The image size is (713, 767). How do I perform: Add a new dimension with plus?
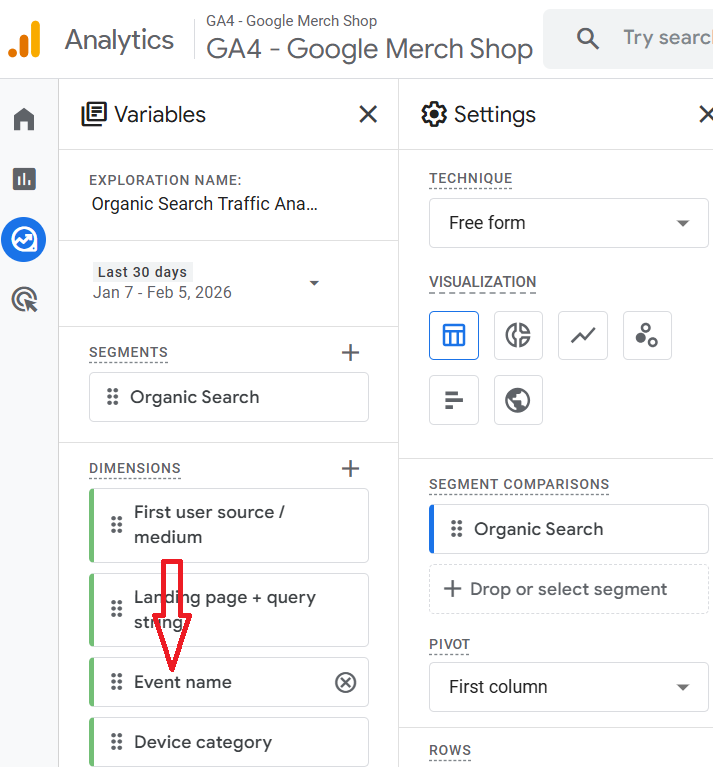[x=350, y=468]
